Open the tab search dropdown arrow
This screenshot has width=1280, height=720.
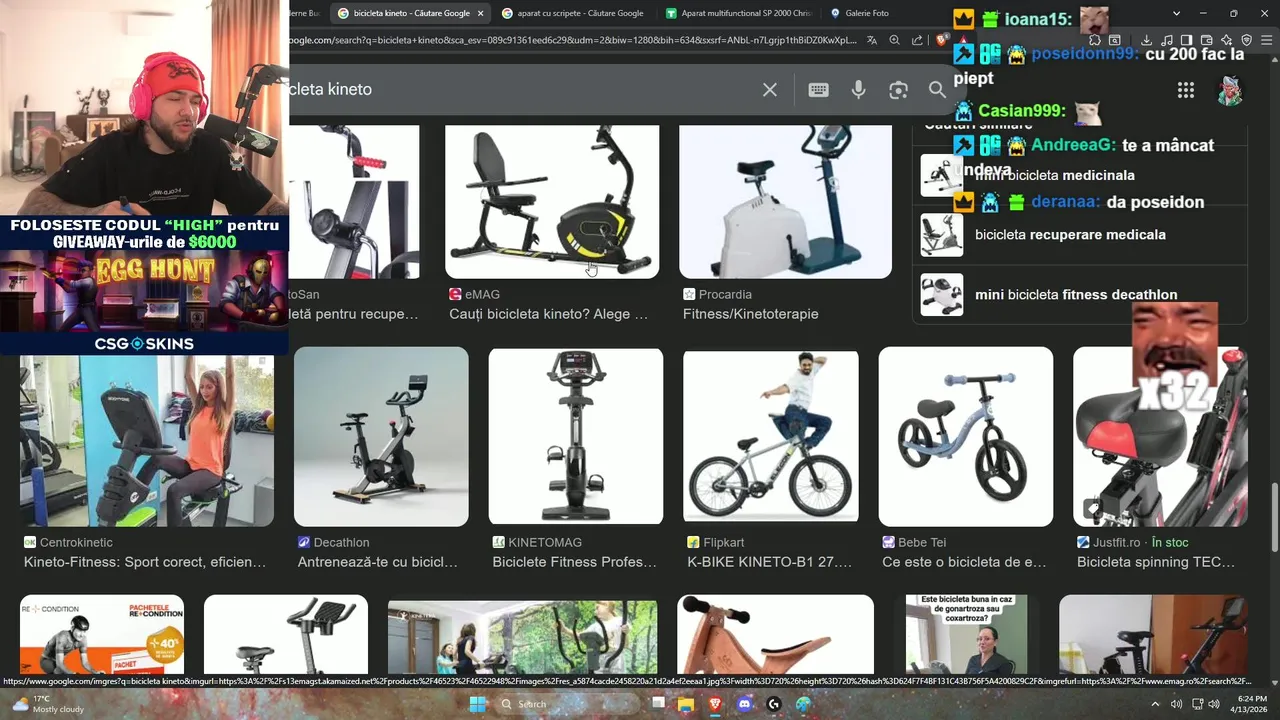[x=1176, y=13]
